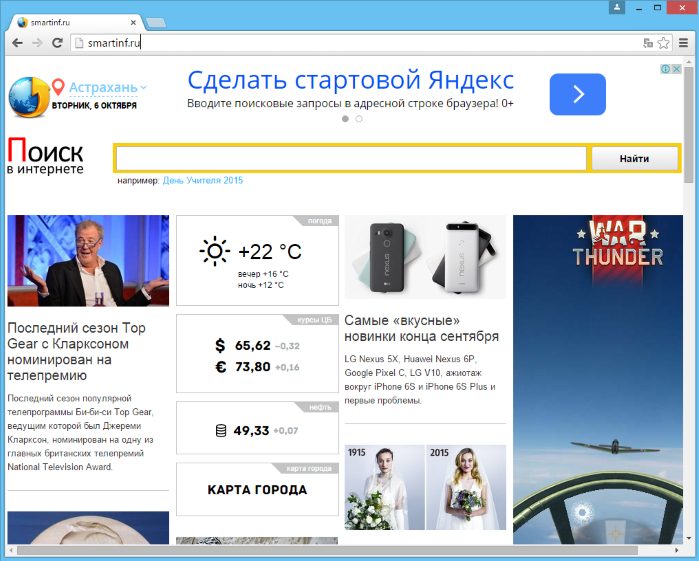699x561 pixels.
Task: Expand the Астрахань city dropdown
Action: [107, 87]
